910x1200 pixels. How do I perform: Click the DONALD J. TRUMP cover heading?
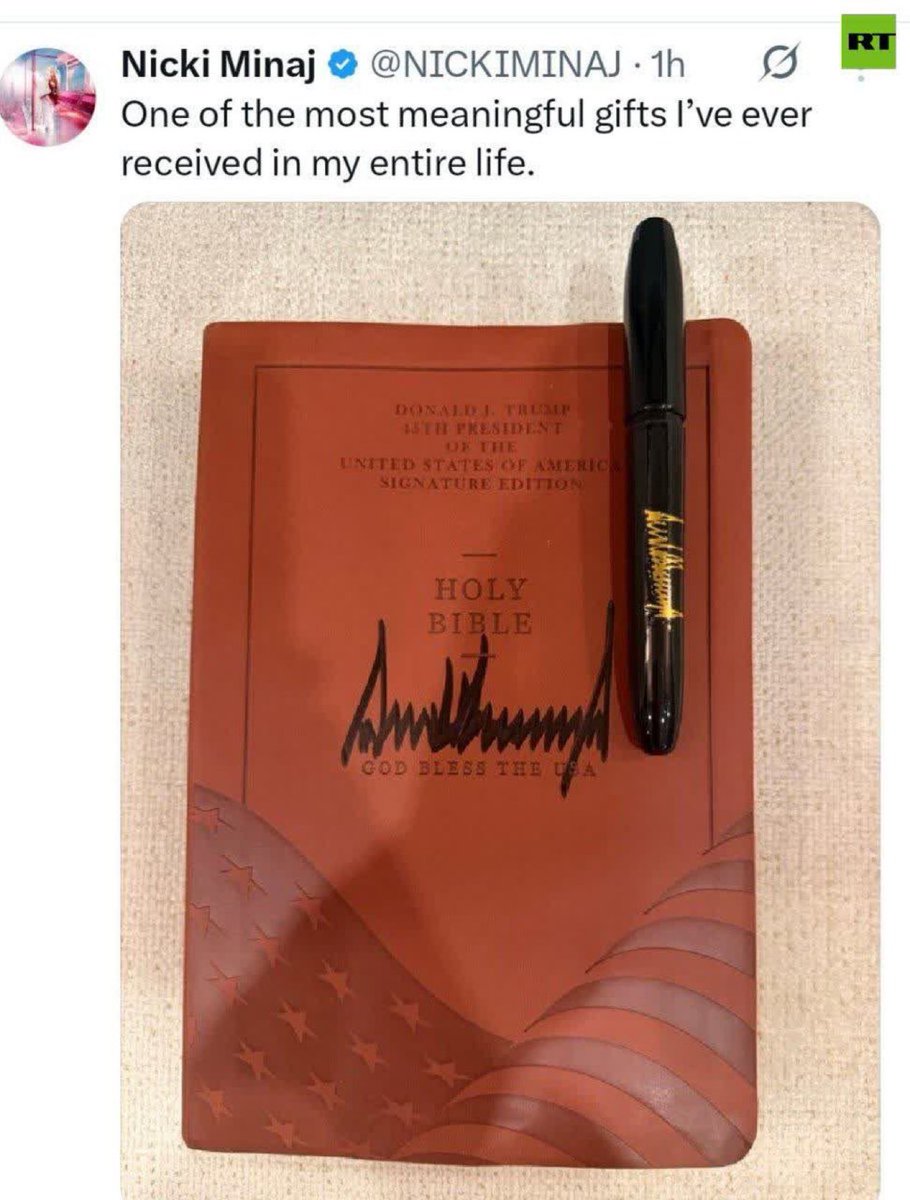point(482,410)
